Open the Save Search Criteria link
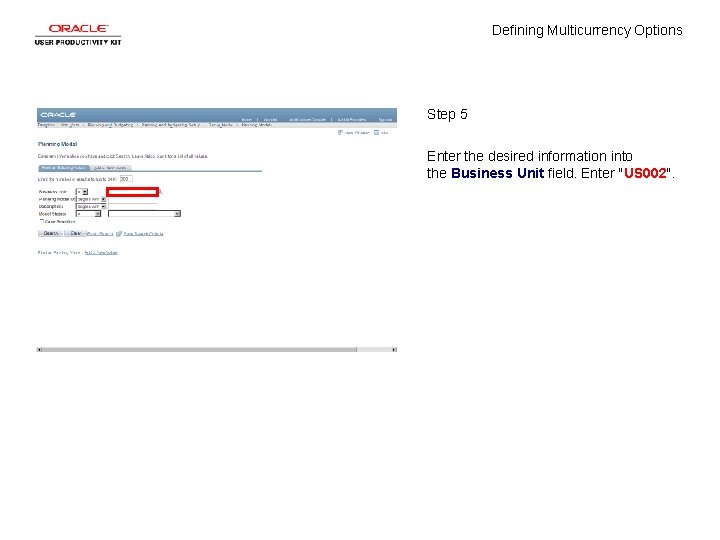The width and height of the screenshot is (720, 540). point(143,234)
